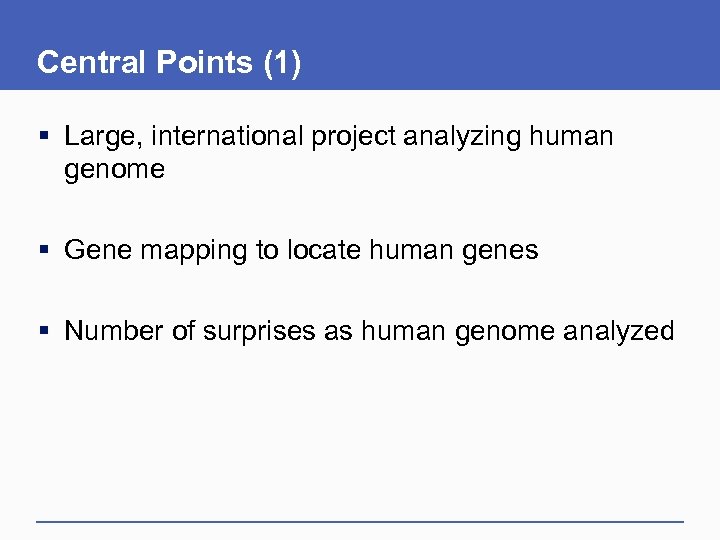This screenshot has height=540, width=720.
Task: Click the wrapped word "genome" on the second line
Action: (114, 171)
